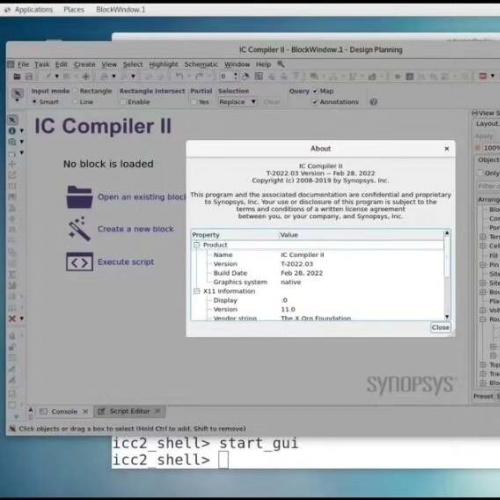The width and height of the screenshot is (500, 500).
Task: Select the pointer tool atop the left sidebar
Action: 13,120
